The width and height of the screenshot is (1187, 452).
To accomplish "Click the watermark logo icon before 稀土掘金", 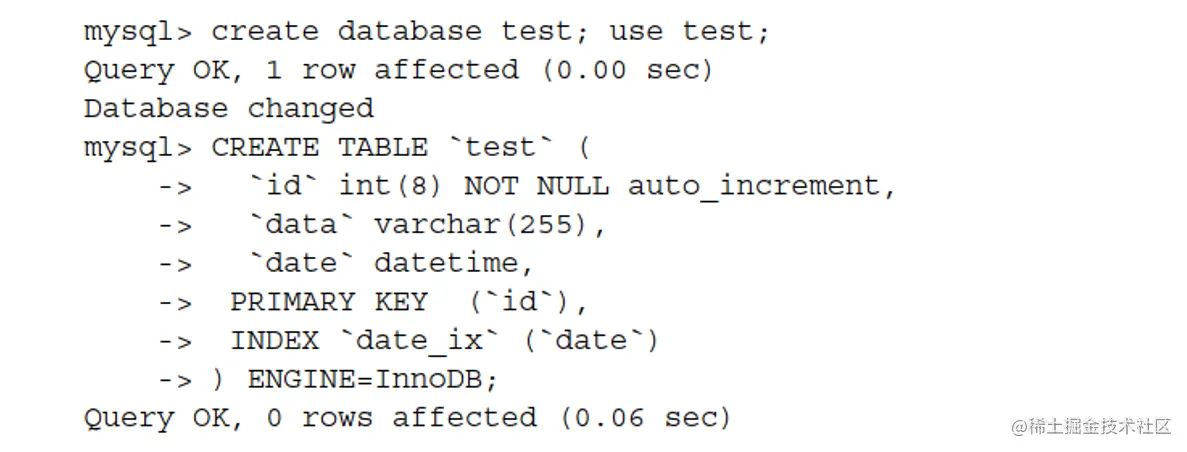I will coord(1020,427).
